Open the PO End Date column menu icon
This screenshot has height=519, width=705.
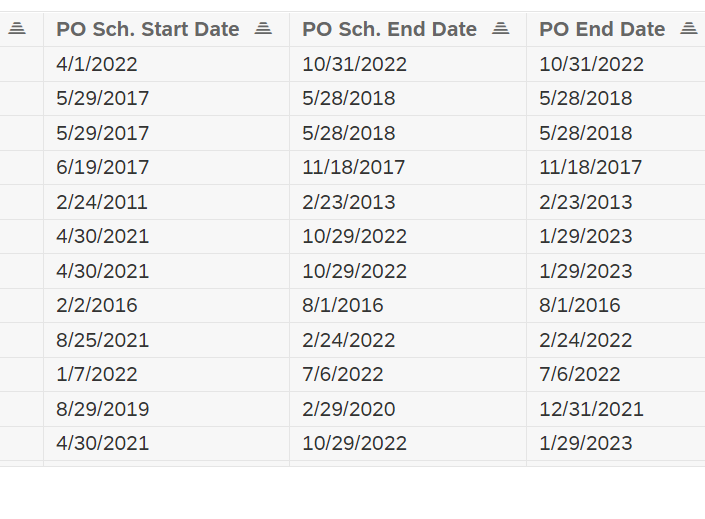pos(689,29)
